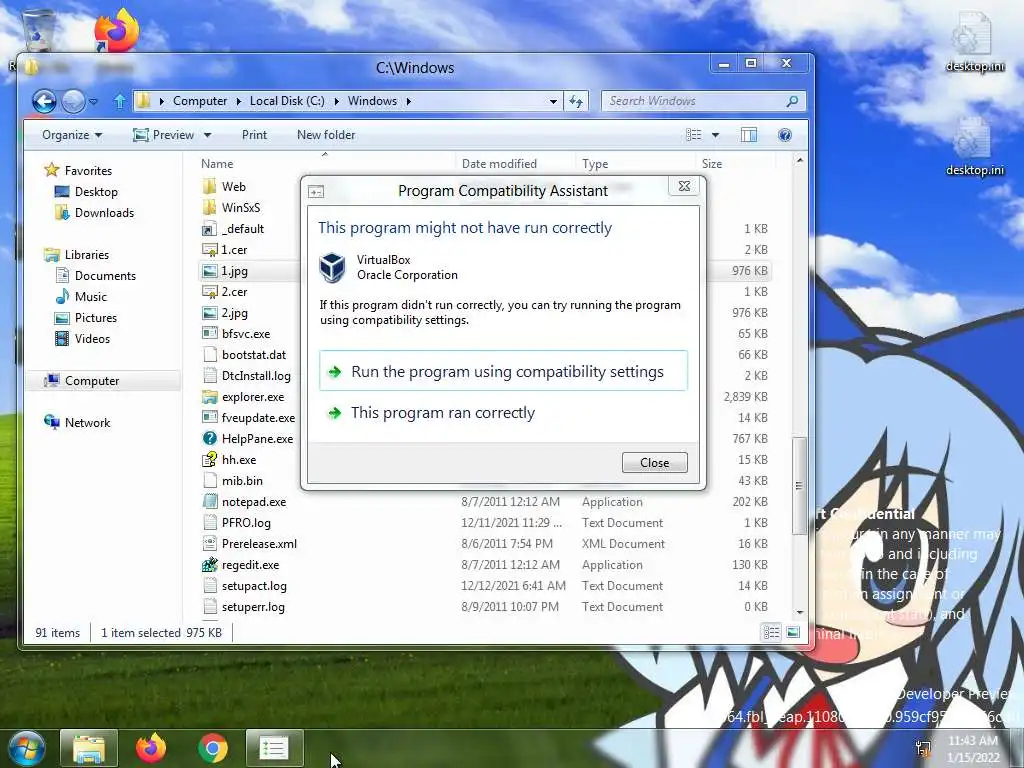Expand the address bar history dropdown
Screen dimensions: 1024x768
click(x=553, y=101)
